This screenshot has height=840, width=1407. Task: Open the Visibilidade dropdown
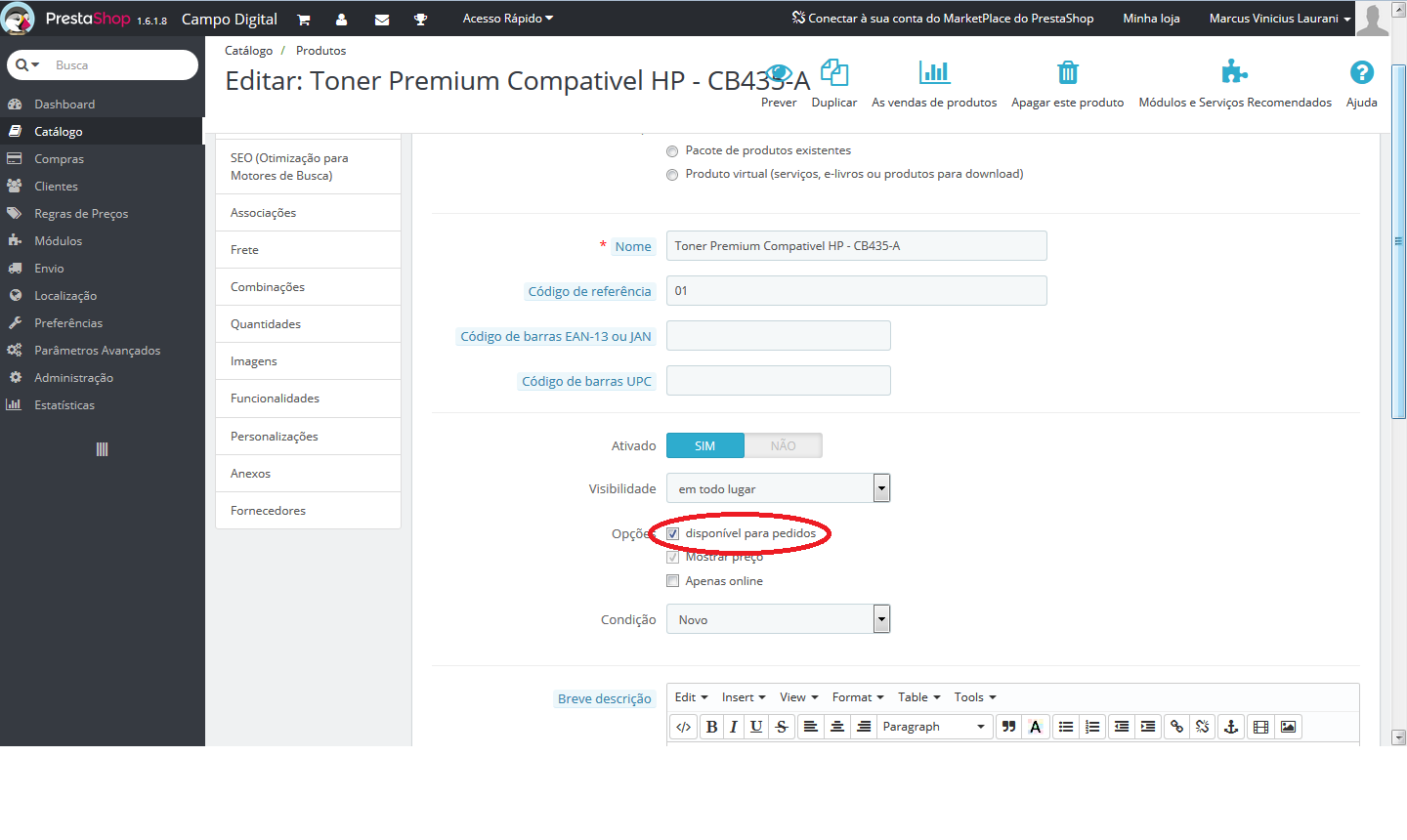[778, 488]
